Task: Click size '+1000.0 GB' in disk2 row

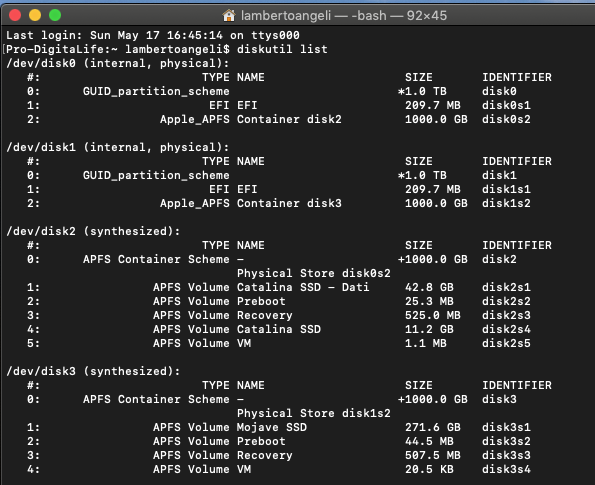Action: [x=433, y=259]
